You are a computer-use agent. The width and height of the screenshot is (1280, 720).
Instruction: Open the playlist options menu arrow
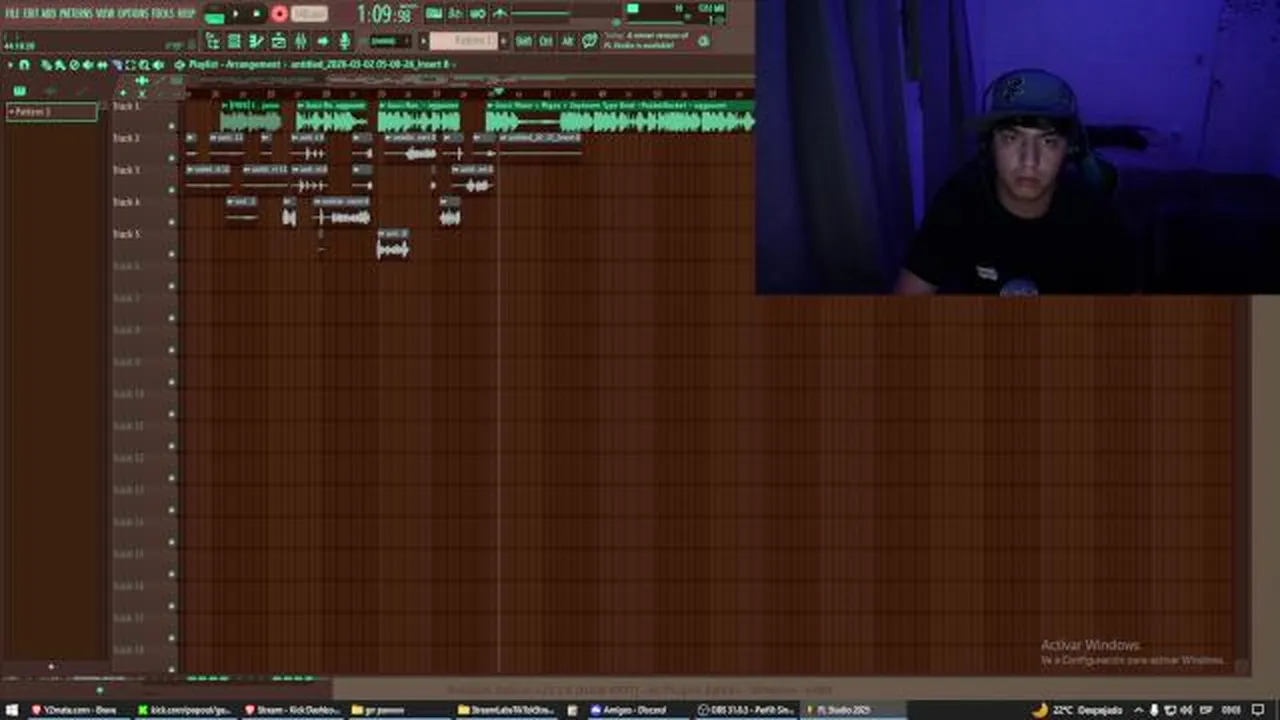tap(10, 65)
